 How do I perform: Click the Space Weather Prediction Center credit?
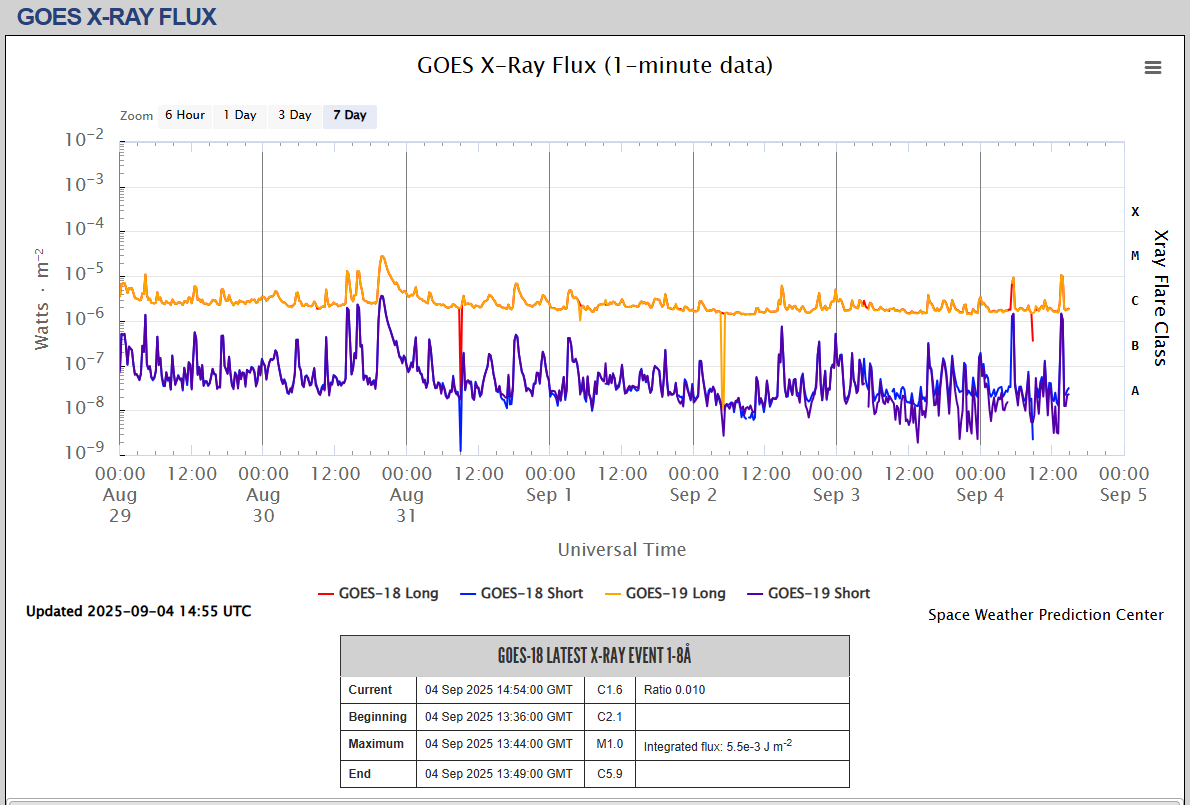tap(1045, 615)
